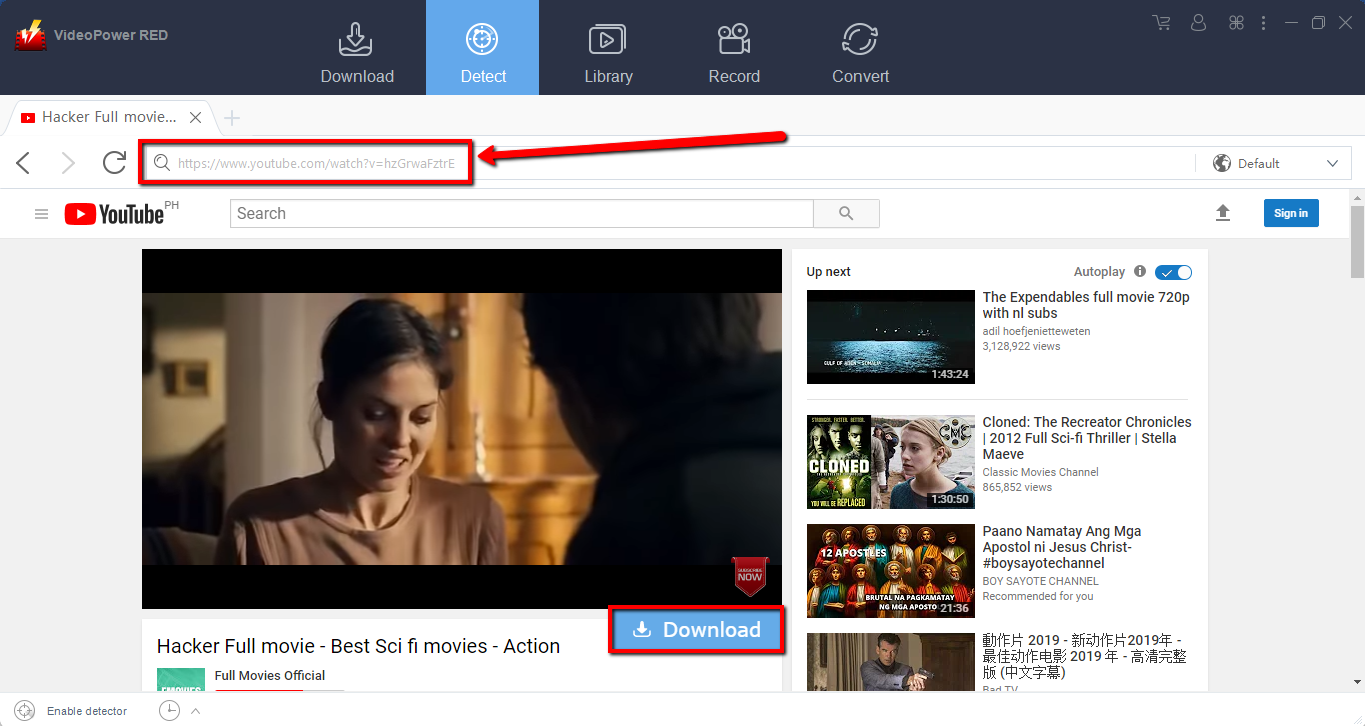Open the user account icon

coord(1199,23)
